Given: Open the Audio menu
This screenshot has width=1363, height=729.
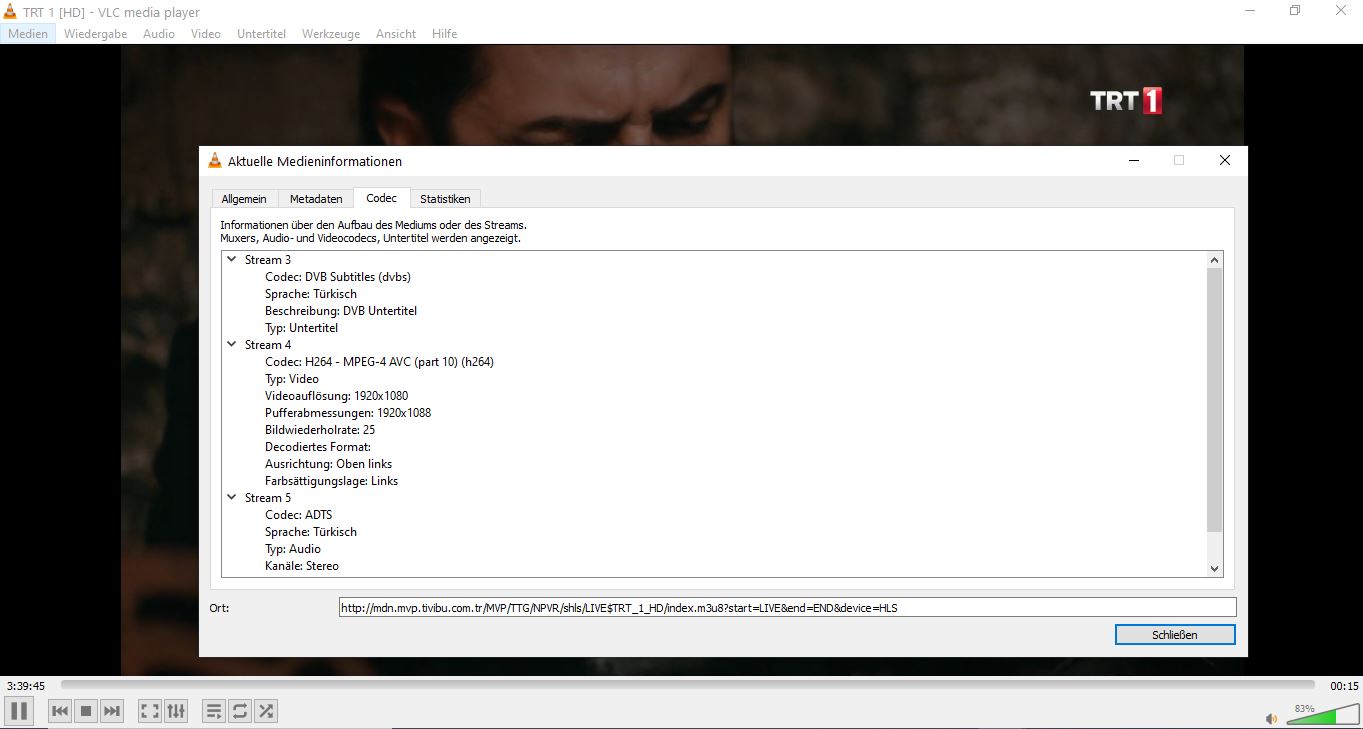Looking at the screenshot, I should (x=159, y=33).
